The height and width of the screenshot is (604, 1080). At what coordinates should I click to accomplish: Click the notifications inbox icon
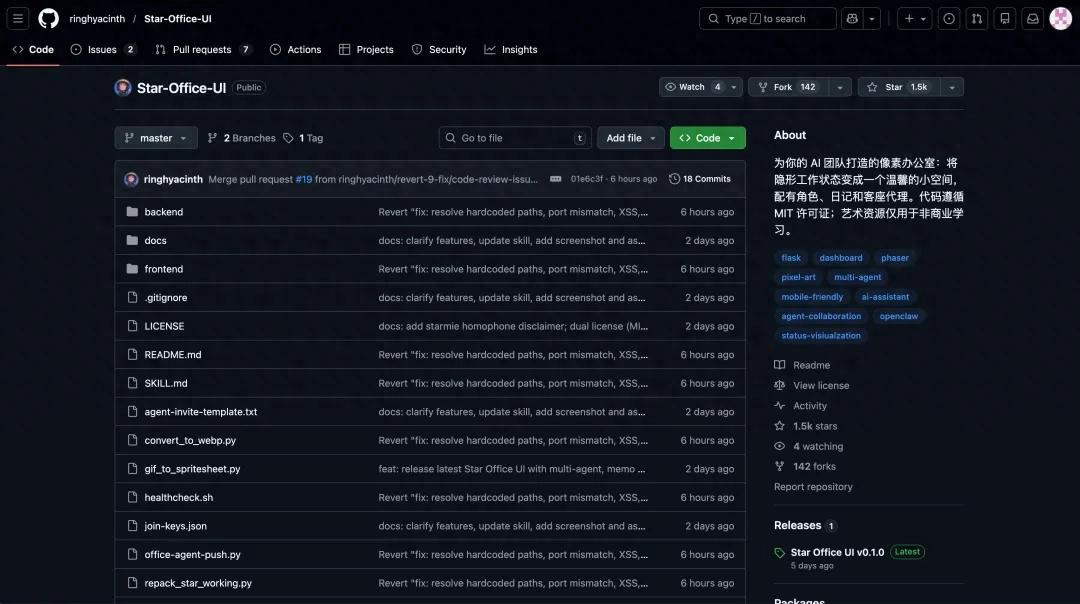(x=1032, y=18)
